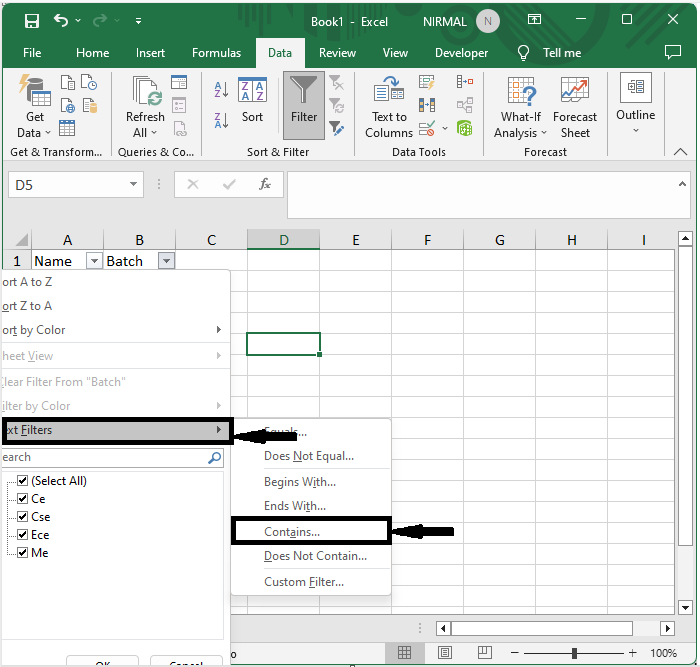Uncheck the (Select All) checkbox
This screenshot has width=700, height=667.
click(22, 480)
